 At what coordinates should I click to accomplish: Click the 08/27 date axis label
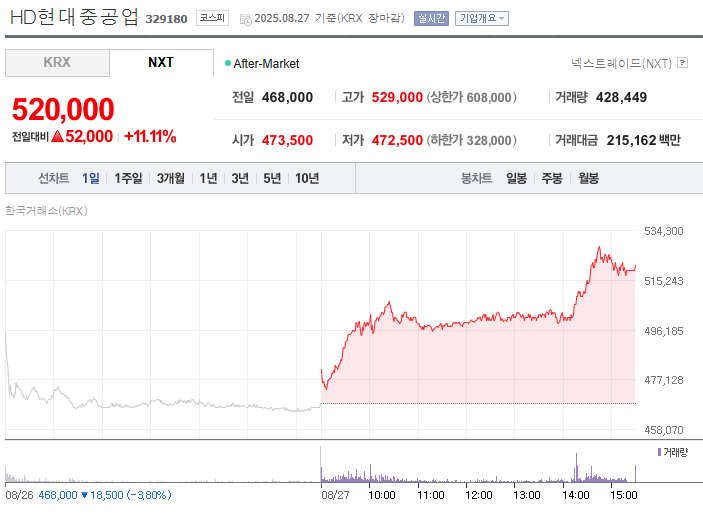tap(335, 495)
